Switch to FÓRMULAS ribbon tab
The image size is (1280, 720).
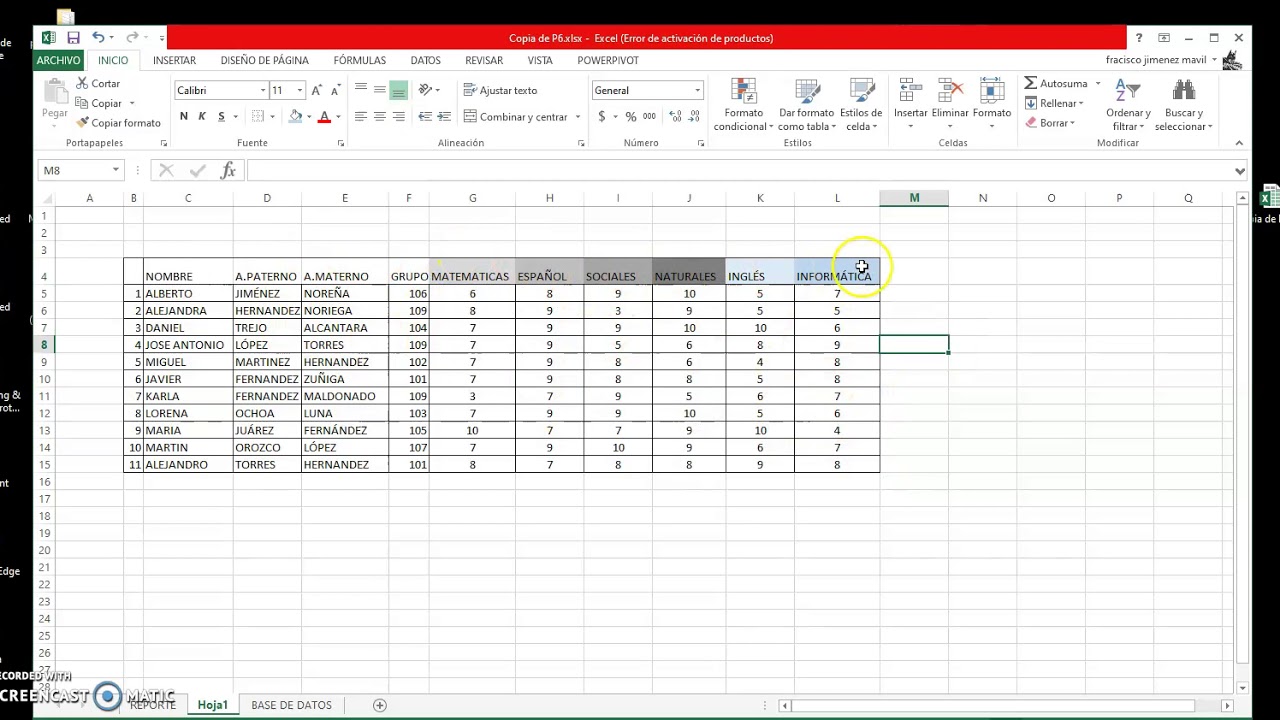(359, 60)
